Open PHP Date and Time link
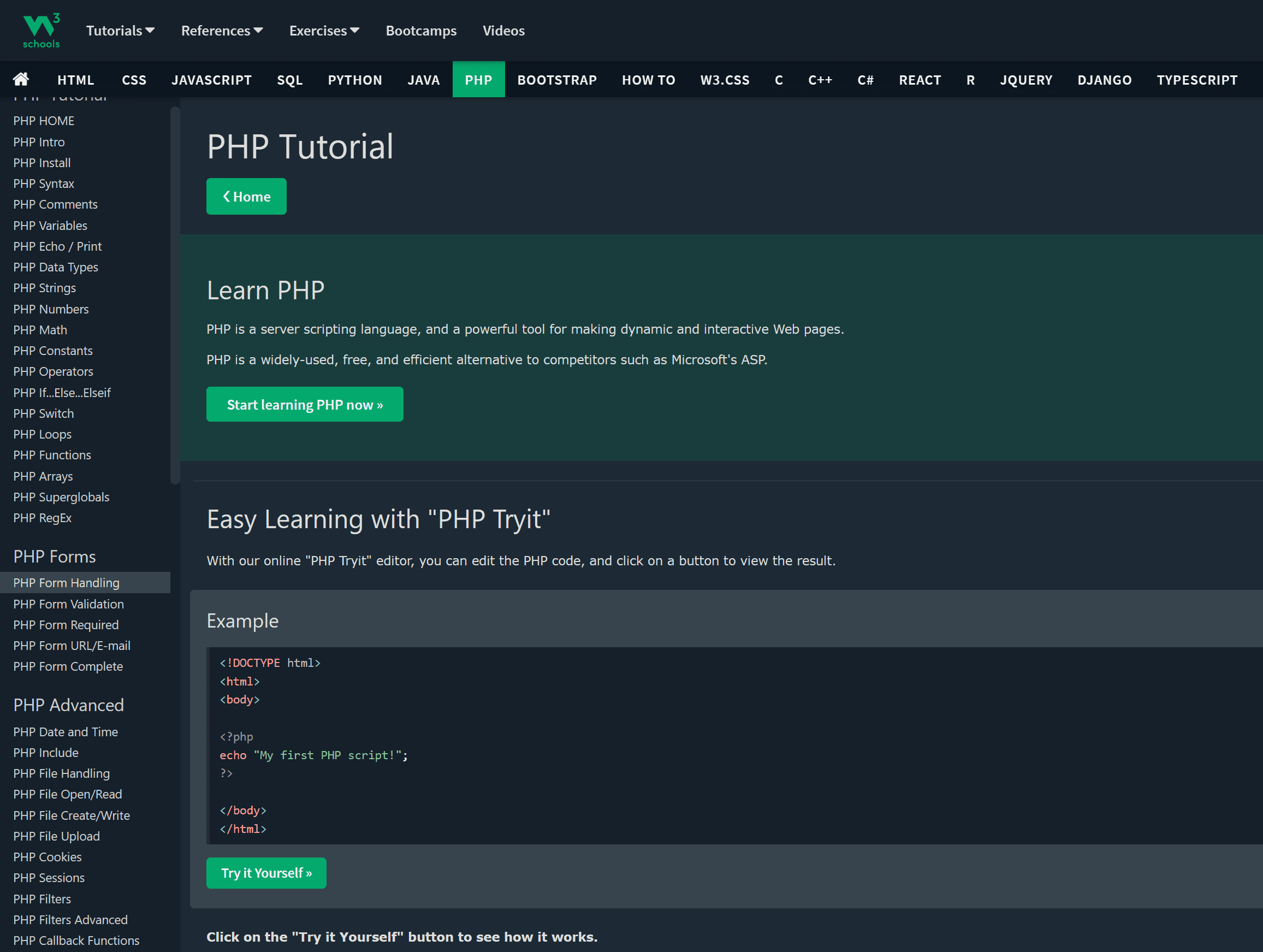1263x952 pixels. tap(64, 731)
